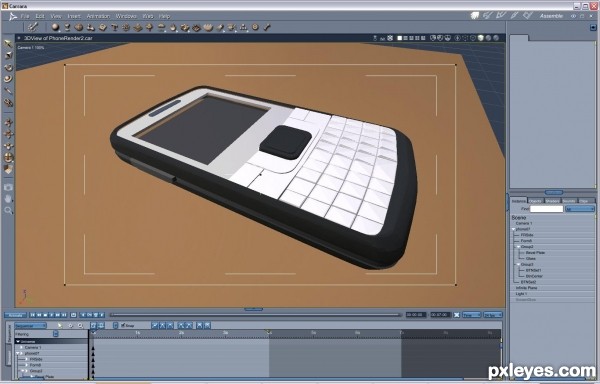The image size is (600, 384).
Task: Select Infinite Plane in the scene tree
Action: (x=527, y=288)
